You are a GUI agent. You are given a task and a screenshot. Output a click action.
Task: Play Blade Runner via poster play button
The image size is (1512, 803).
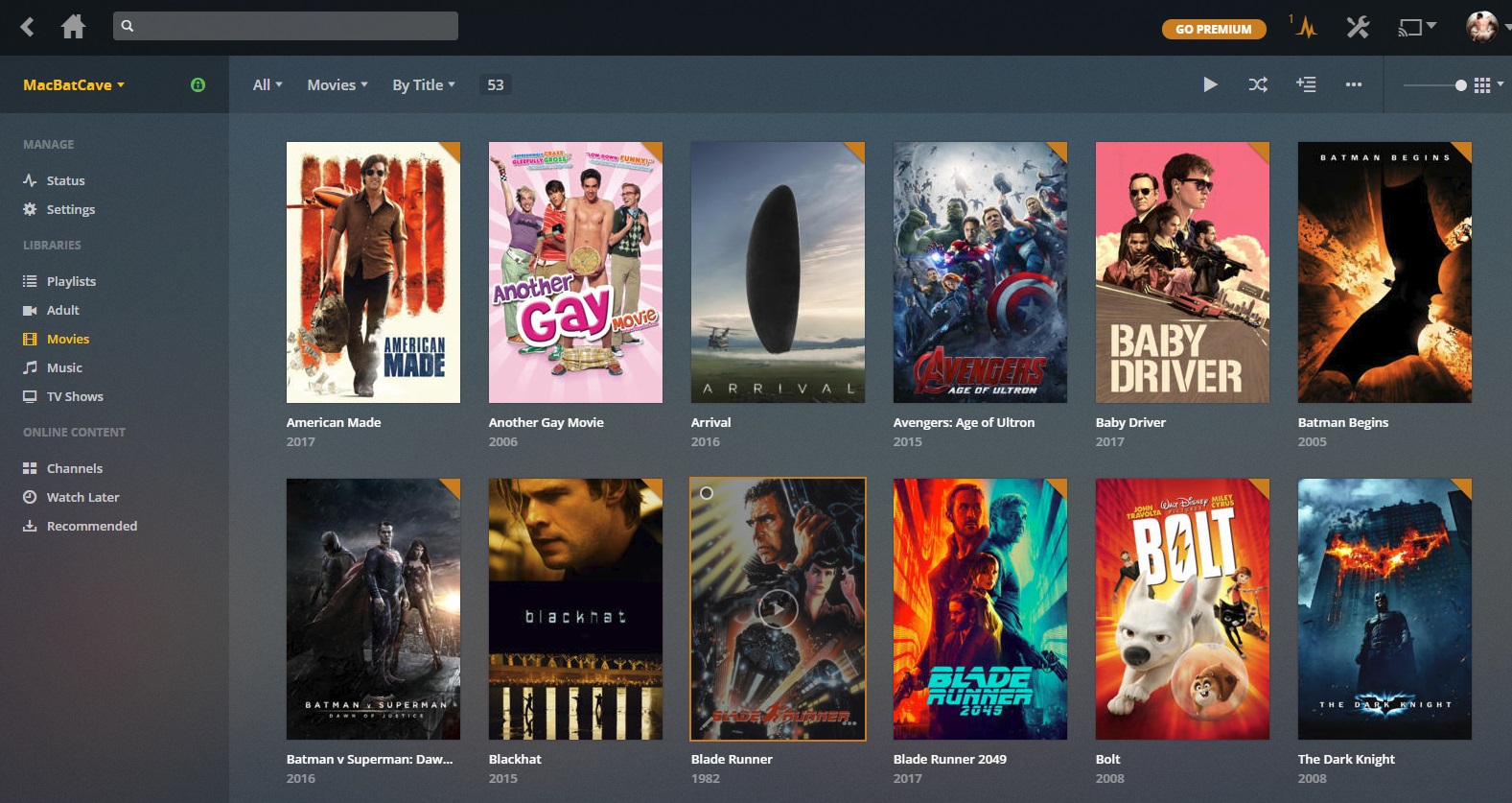[778, 609]
